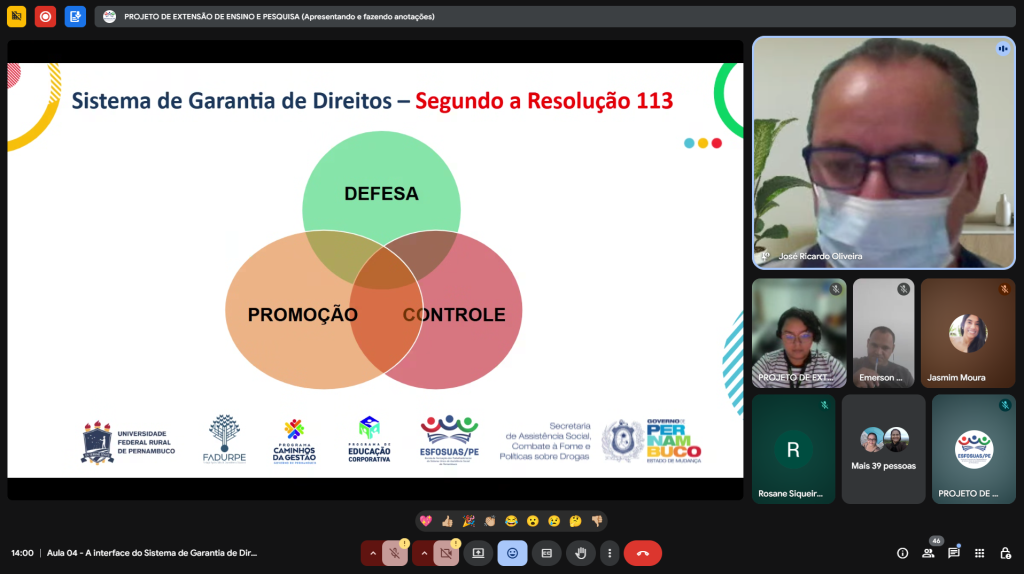Click the red recording indicator icon

[x=45, y=16]
